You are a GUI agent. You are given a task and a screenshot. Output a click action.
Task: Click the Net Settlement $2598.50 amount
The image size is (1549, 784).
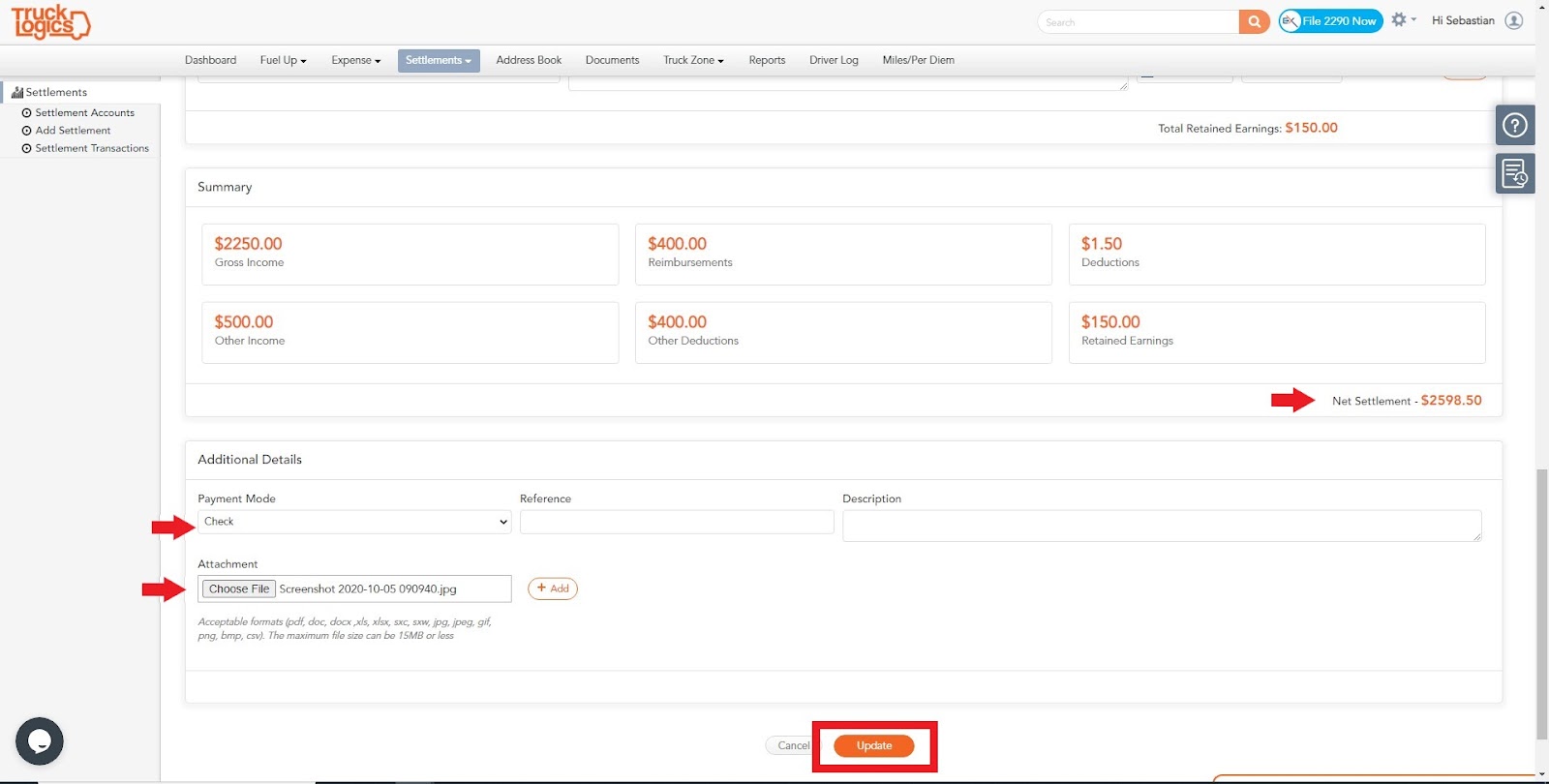coord(1451,401)
